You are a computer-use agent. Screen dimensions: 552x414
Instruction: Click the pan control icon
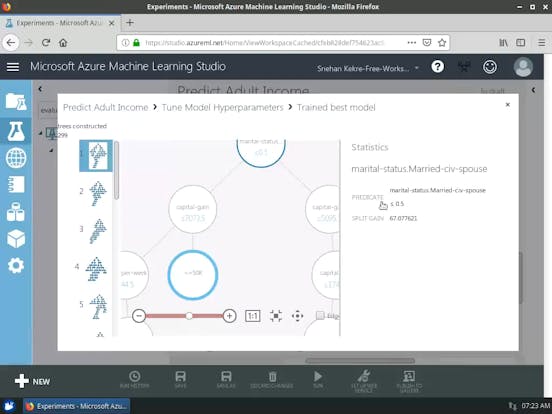(297, 316)
